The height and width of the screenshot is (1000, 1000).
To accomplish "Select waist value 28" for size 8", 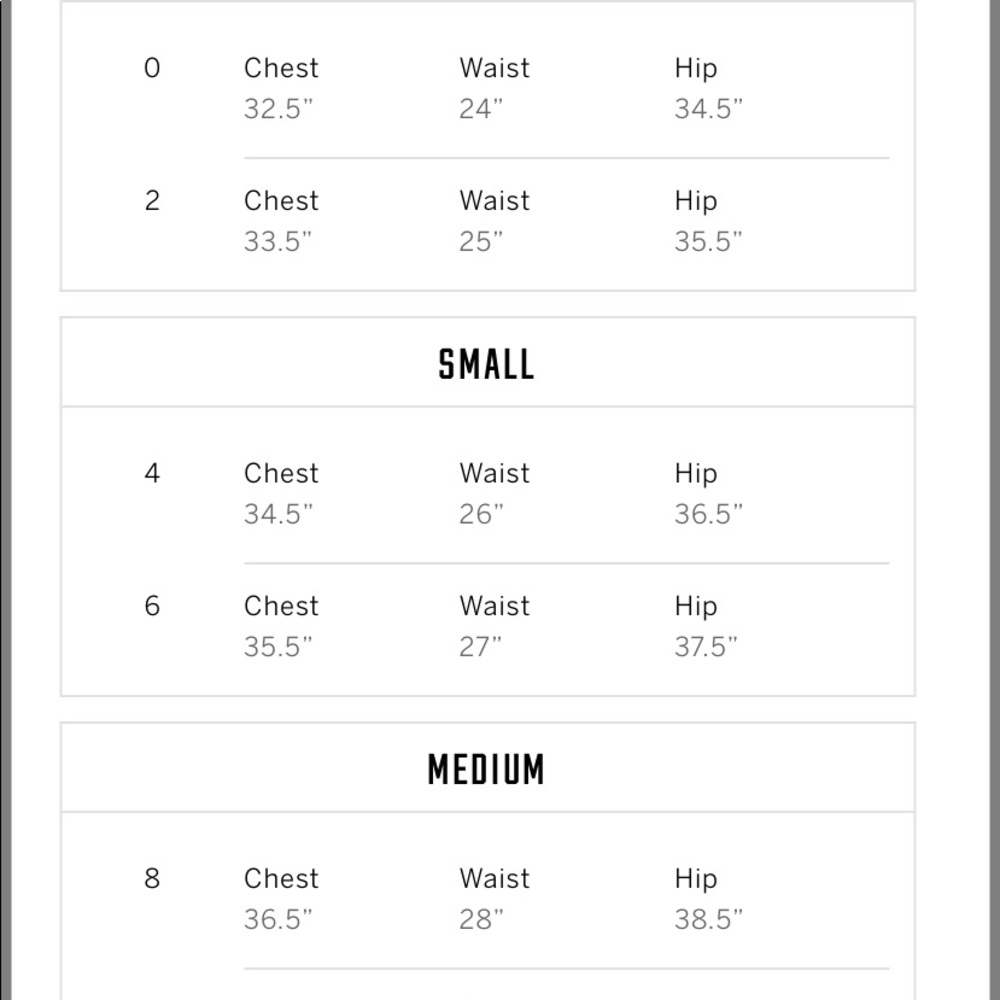I will 482,920.
